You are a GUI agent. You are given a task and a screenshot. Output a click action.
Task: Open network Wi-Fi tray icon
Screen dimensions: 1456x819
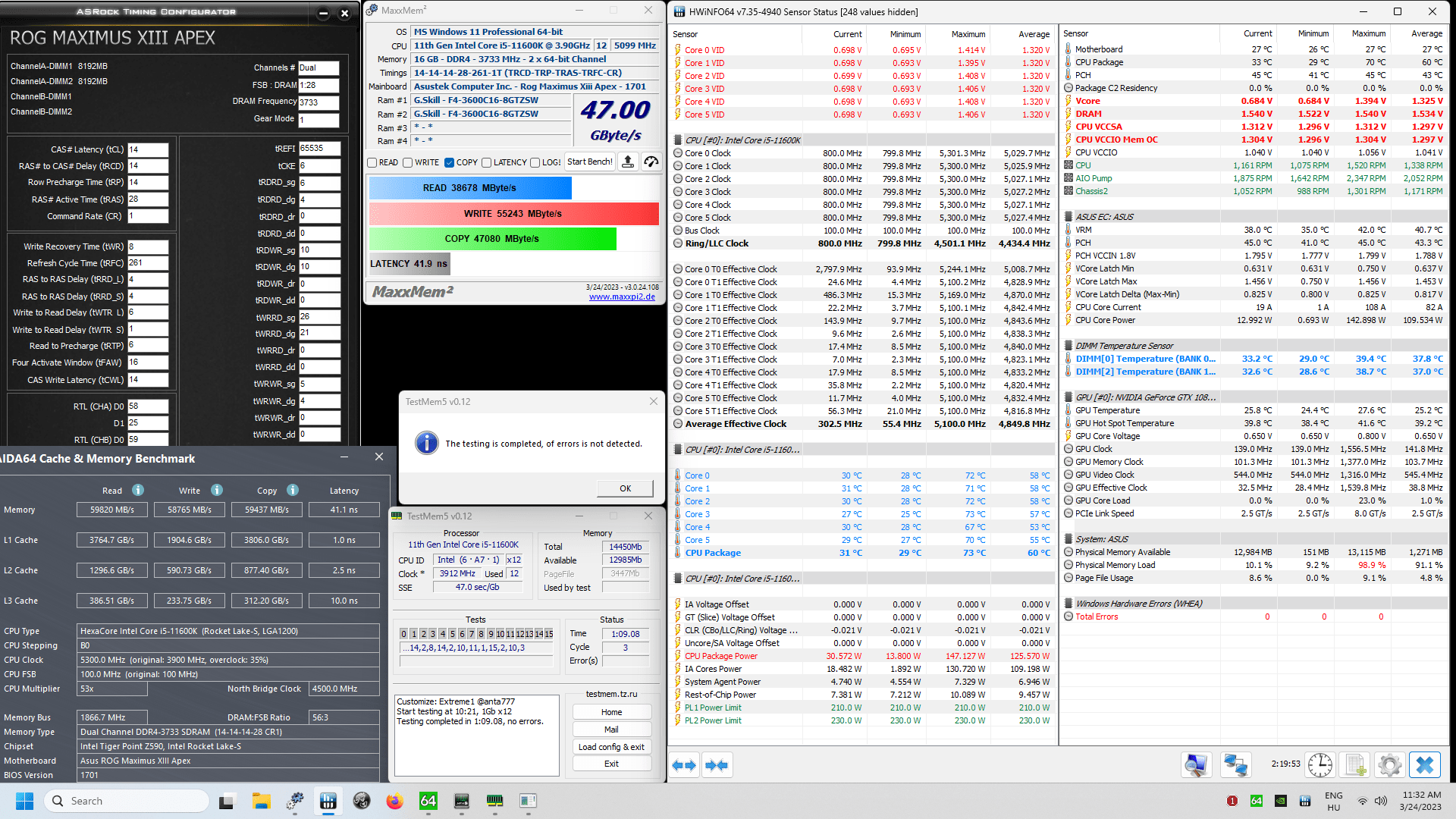(x=1362, y=801)
